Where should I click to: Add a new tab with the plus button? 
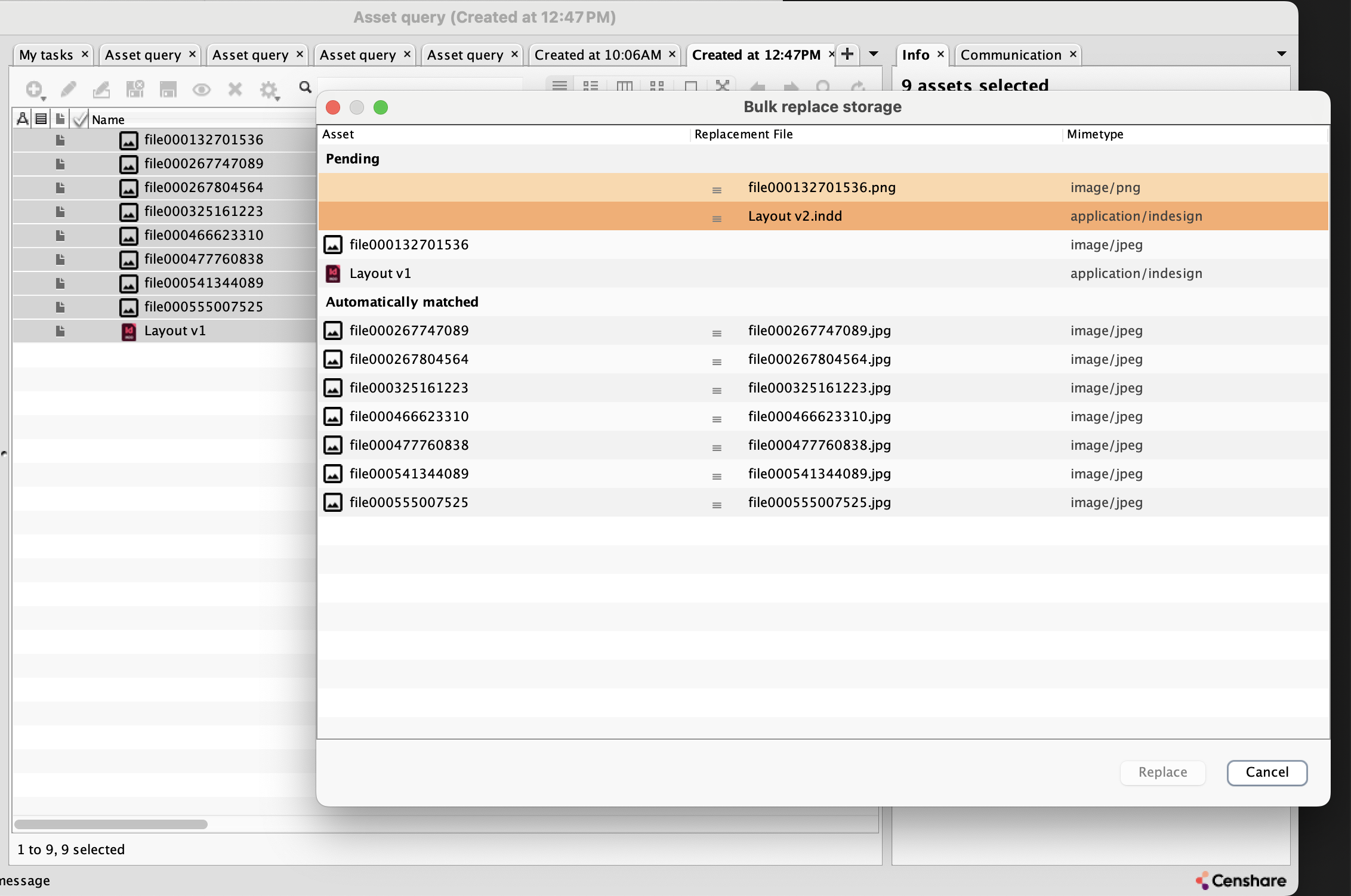(x=847, y=54)
